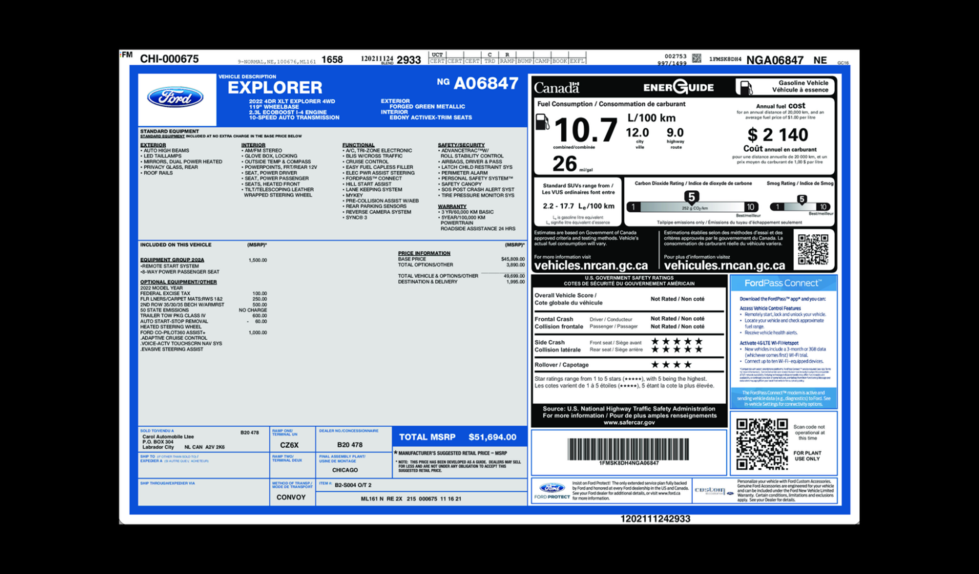Click the 2.2 - 17.7 SUV range value

click(x=578, y=206)
